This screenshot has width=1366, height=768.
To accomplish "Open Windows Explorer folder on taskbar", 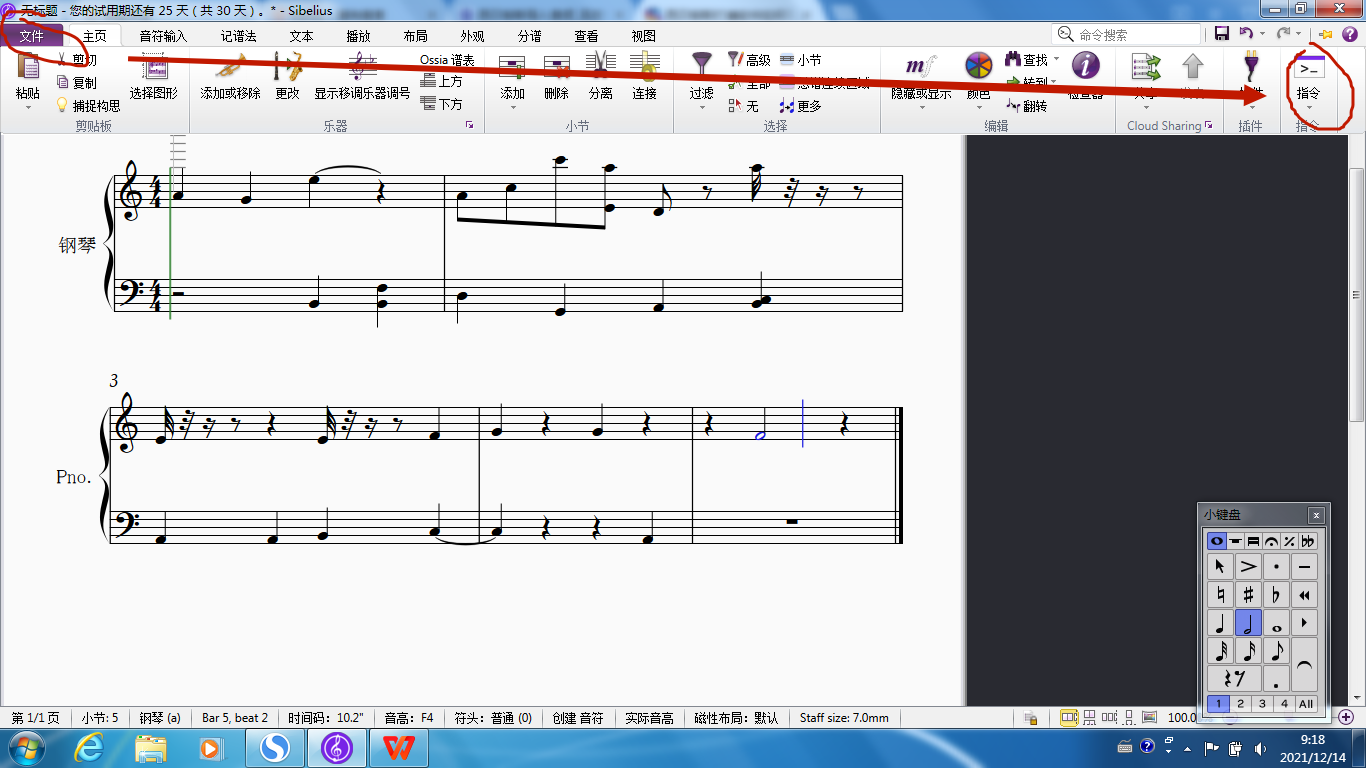I will [x=151, y=747].
